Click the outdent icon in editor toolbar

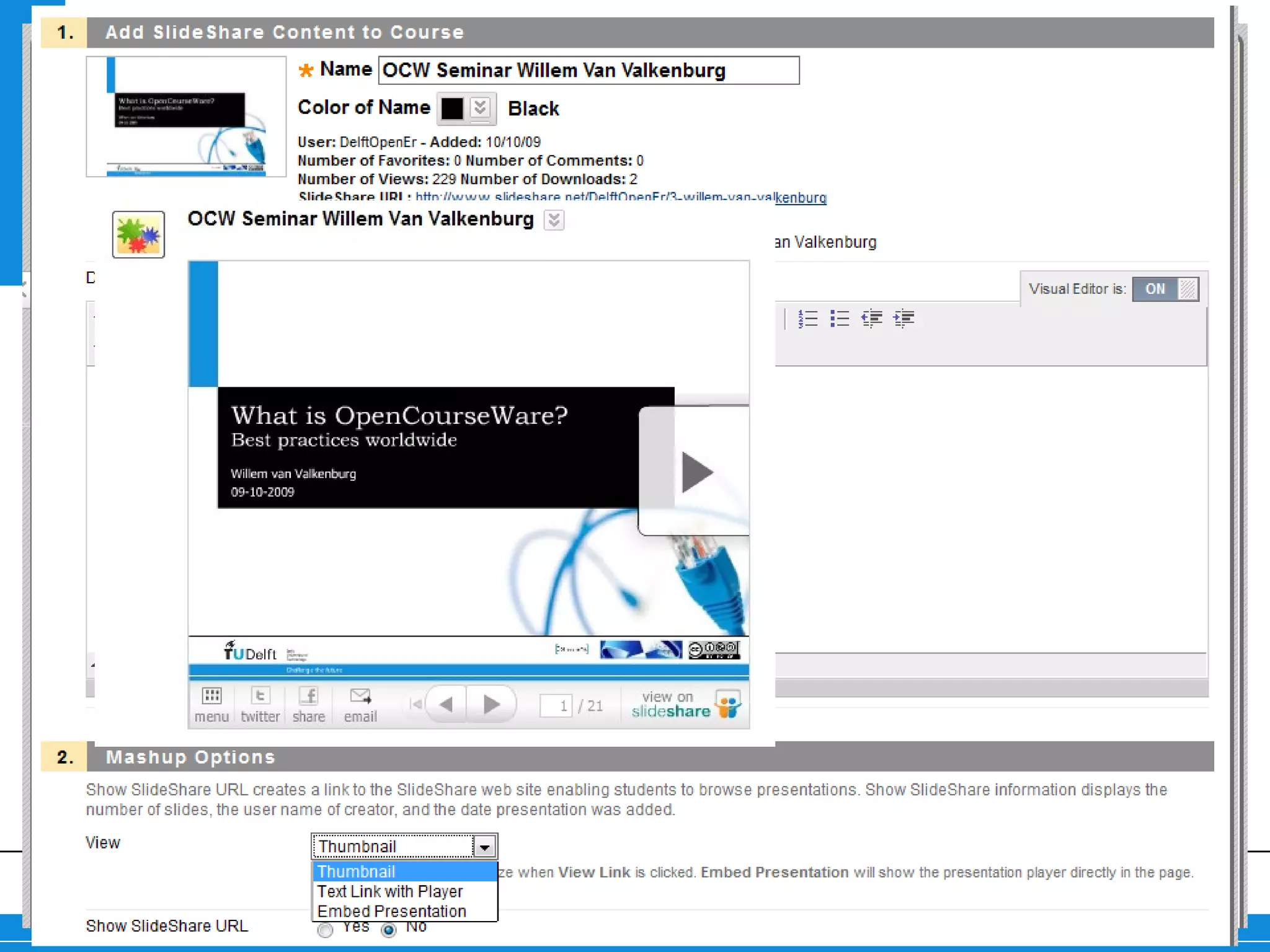(872, 319)
